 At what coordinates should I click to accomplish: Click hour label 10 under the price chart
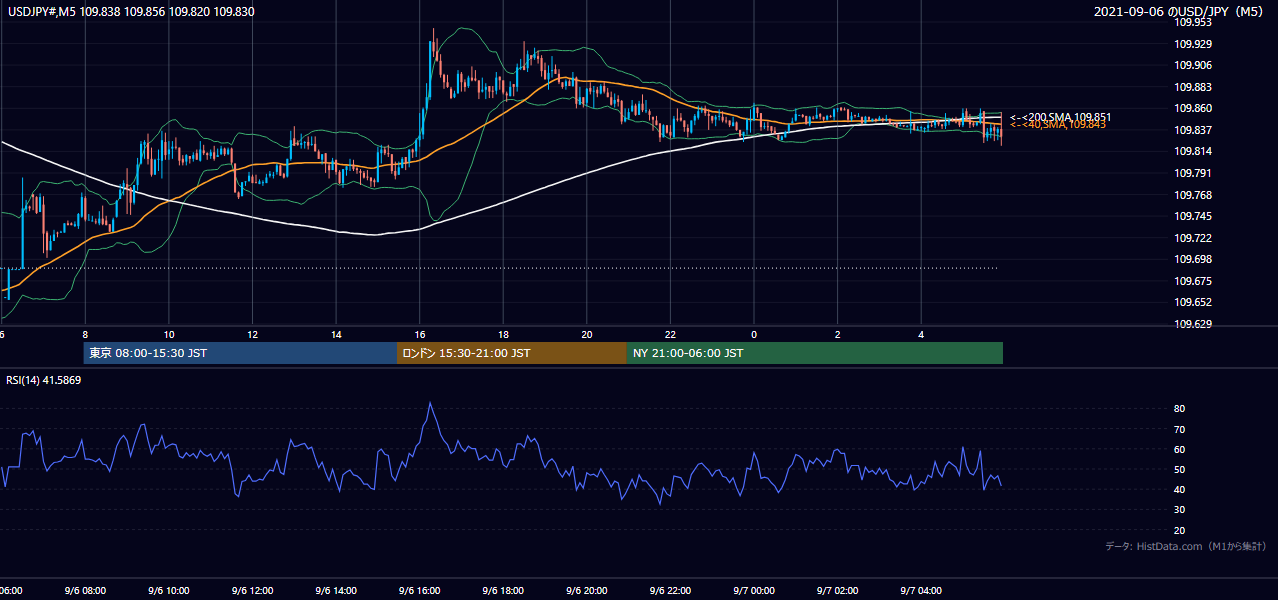click(x=169, y=334)
